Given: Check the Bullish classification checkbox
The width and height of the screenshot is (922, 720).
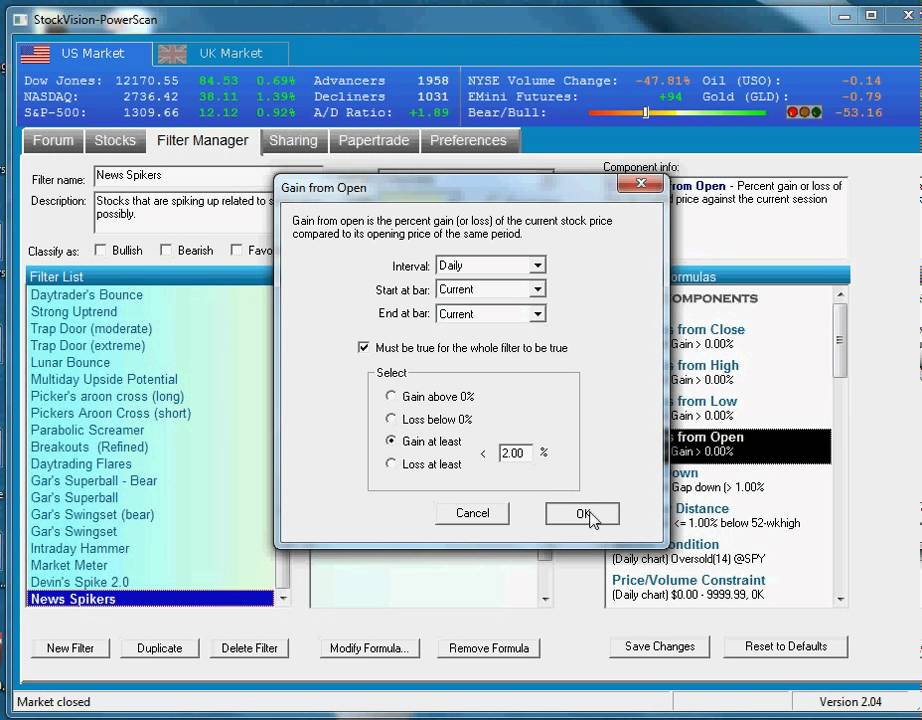Looking at the screenshot, I should click(101, 251).
